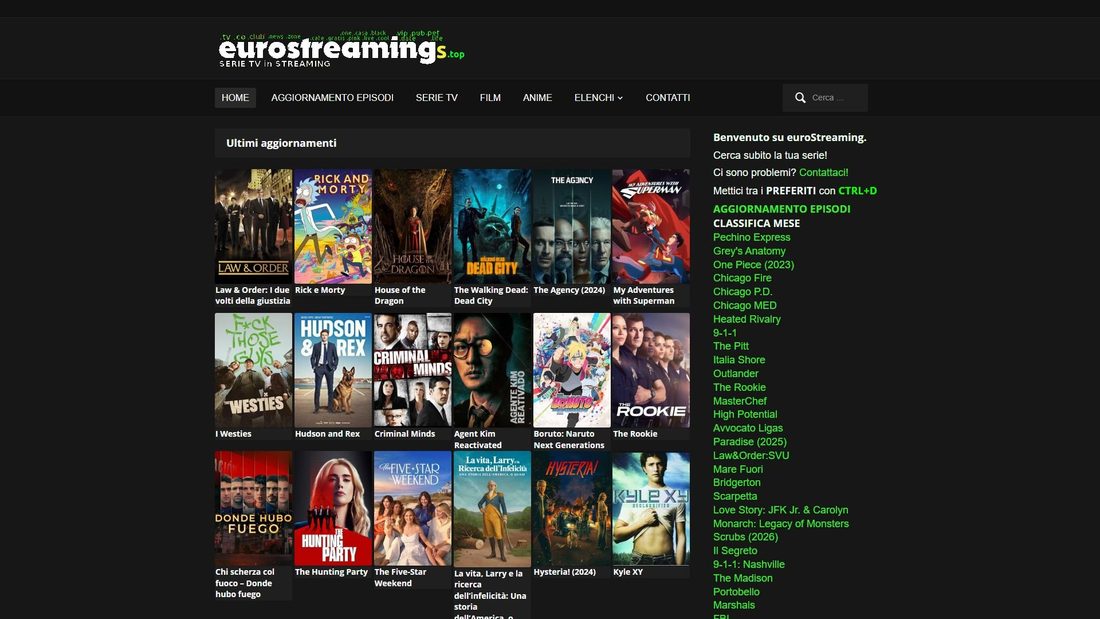Open the Bridgerton sidebar link
1100x619 pixels.
[737, 482]
